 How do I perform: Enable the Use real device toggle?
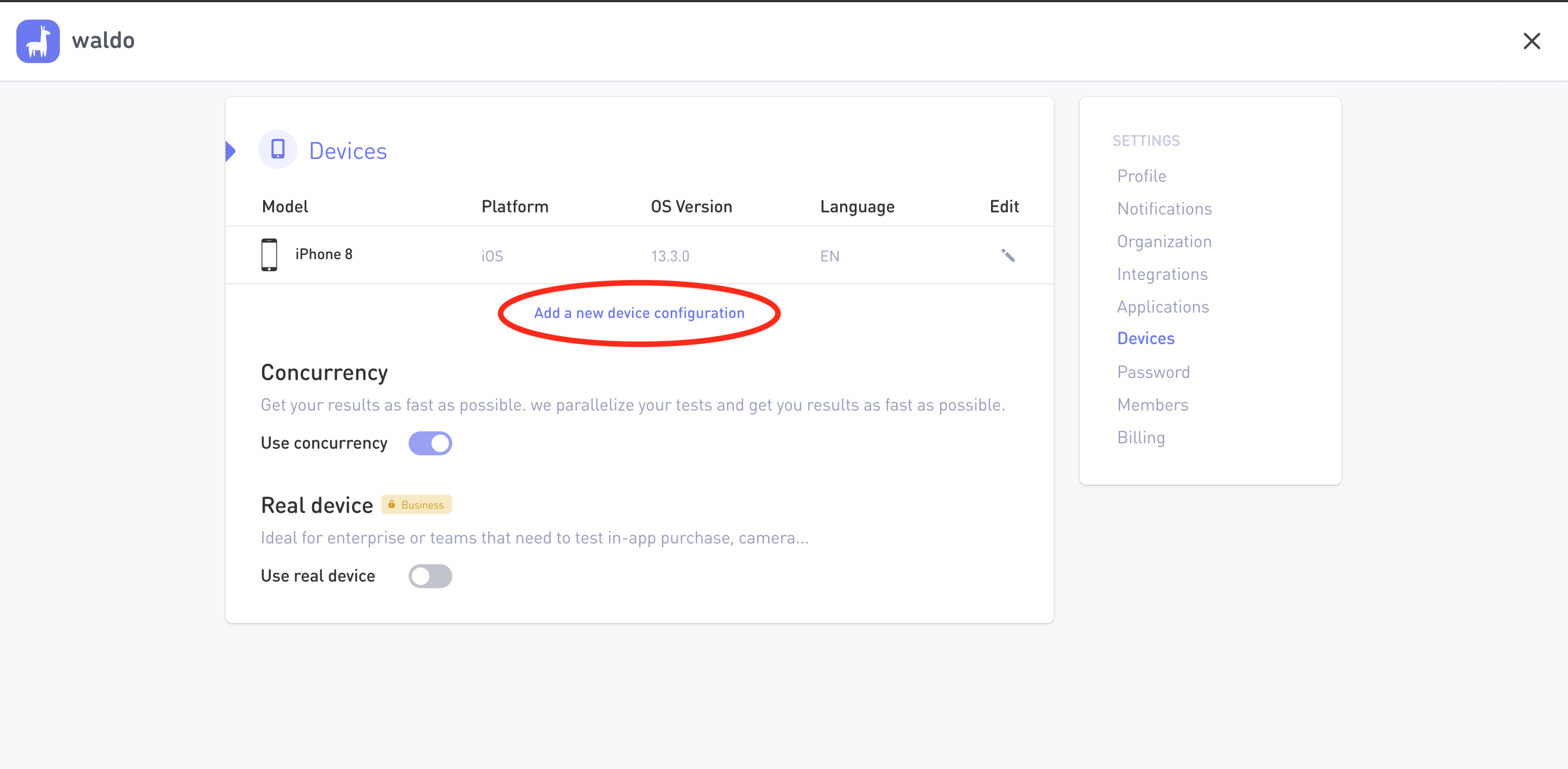[x=430, y=576]
